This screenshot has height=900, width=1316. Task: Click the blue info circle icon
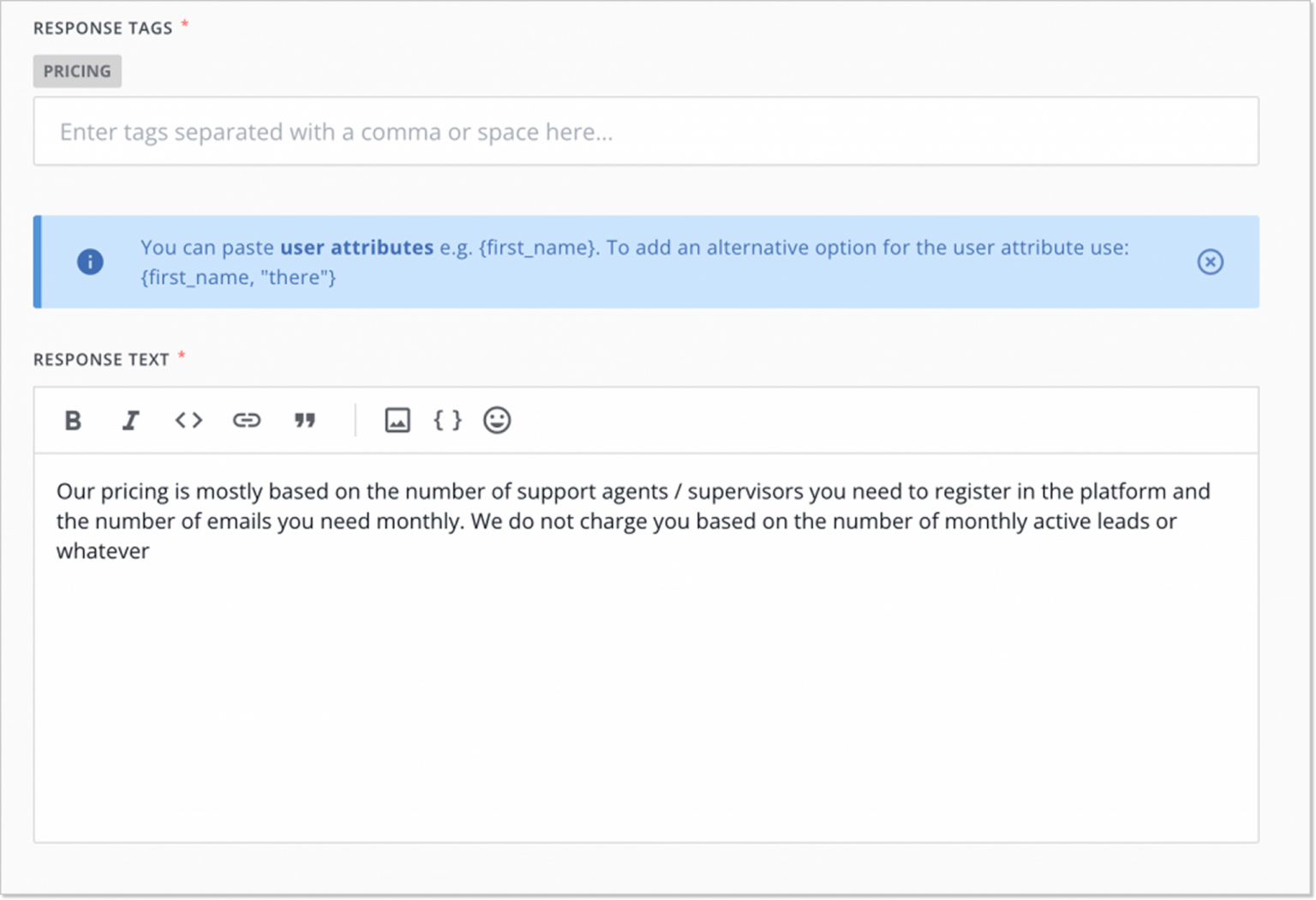pyautogui.click(x=90, y=261)
